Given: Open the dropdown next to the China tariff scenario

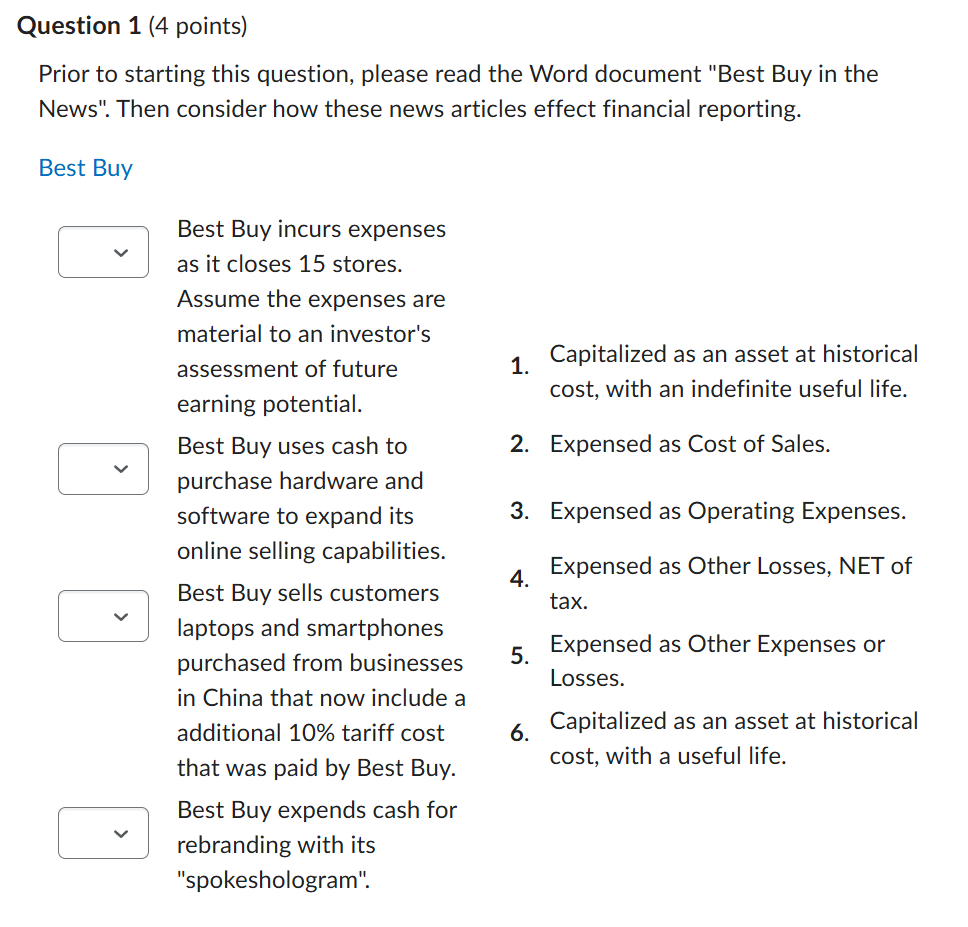Looking at the screenshot, I should 103,616.
